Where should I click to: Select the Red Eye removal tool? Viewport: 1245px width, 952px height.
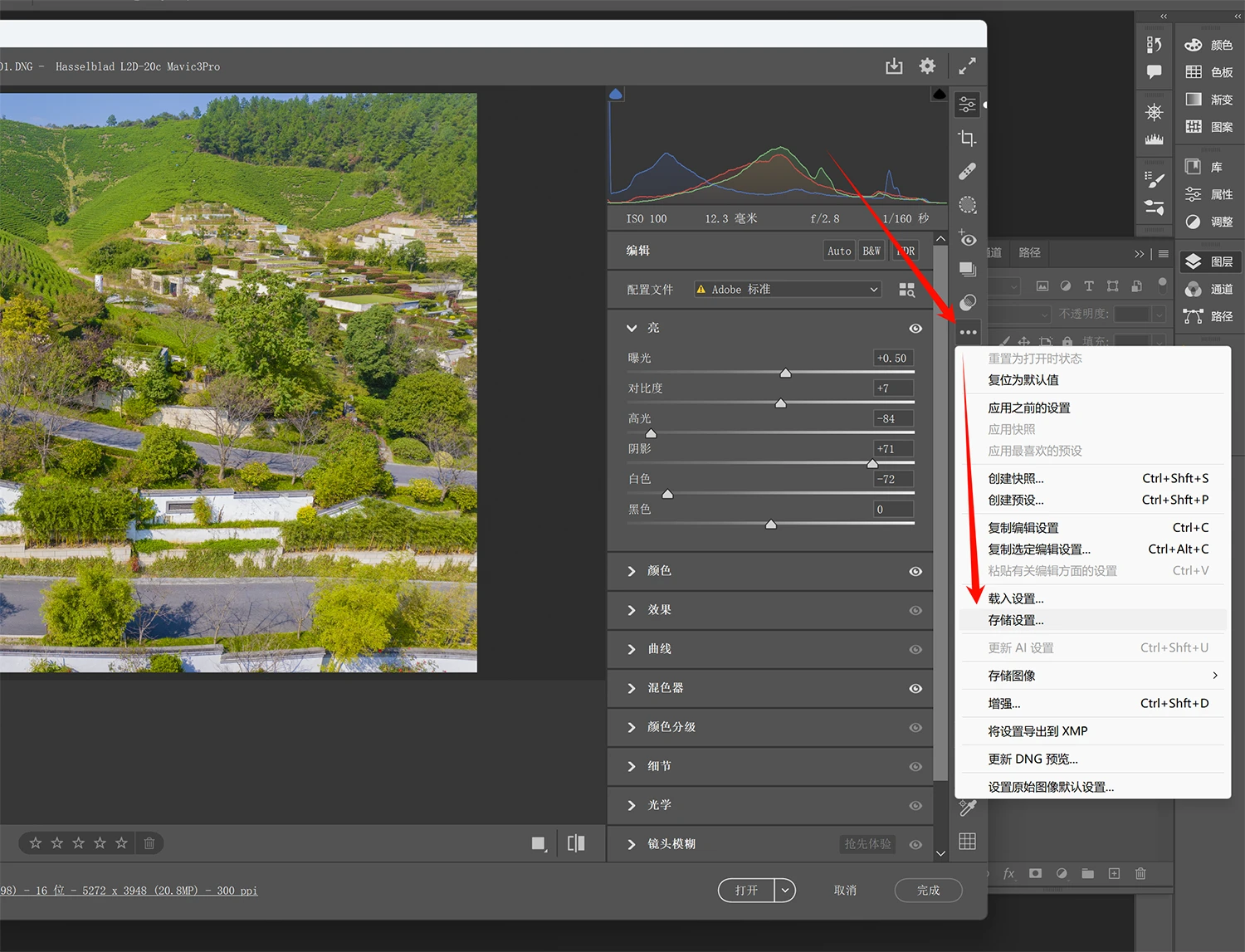pyautogui.click(x=967, y=238)
